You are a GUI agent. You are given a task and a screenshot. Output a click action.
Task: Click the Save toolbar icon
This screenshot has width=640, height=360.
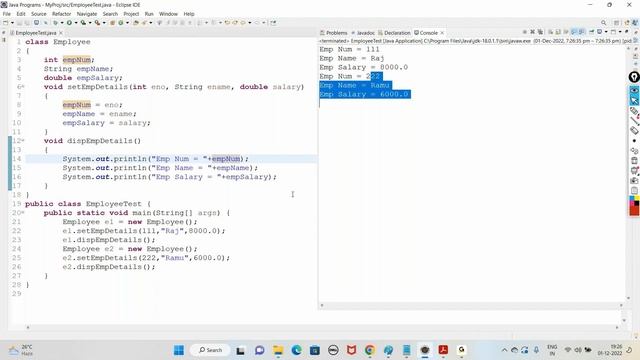point(19,22)
